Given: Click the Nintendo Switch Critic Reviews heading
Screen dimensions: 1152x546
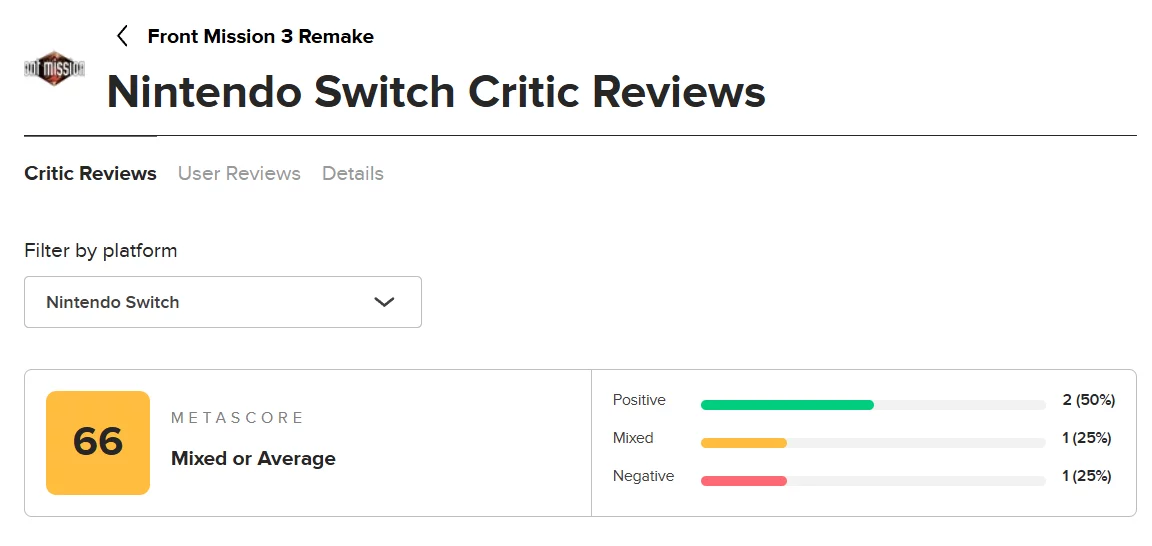Looking at the screenshot, I should pyautogui.click(x=436, y=92).
